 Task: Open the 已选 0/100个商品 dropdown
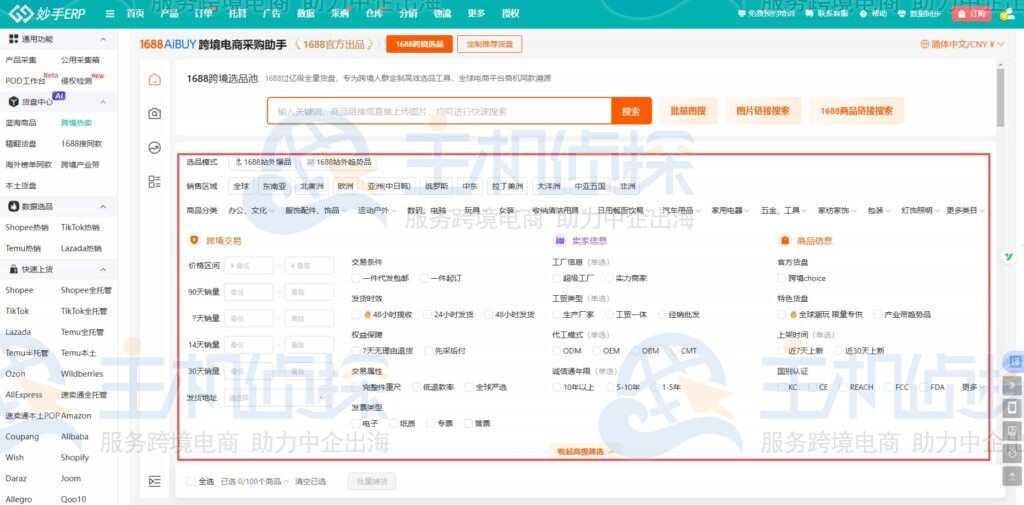[x=255, y=481]
